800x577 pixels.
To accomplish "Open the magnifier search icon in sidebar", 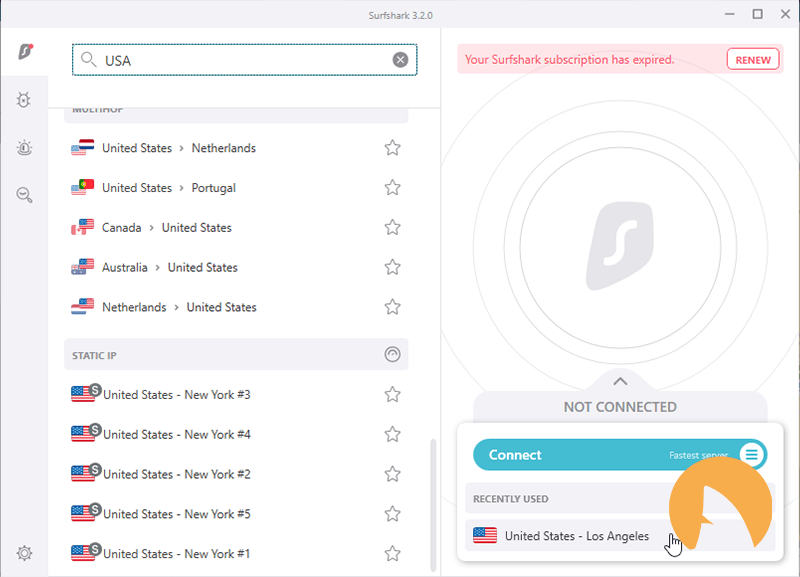I will click(x=24, y=195).
